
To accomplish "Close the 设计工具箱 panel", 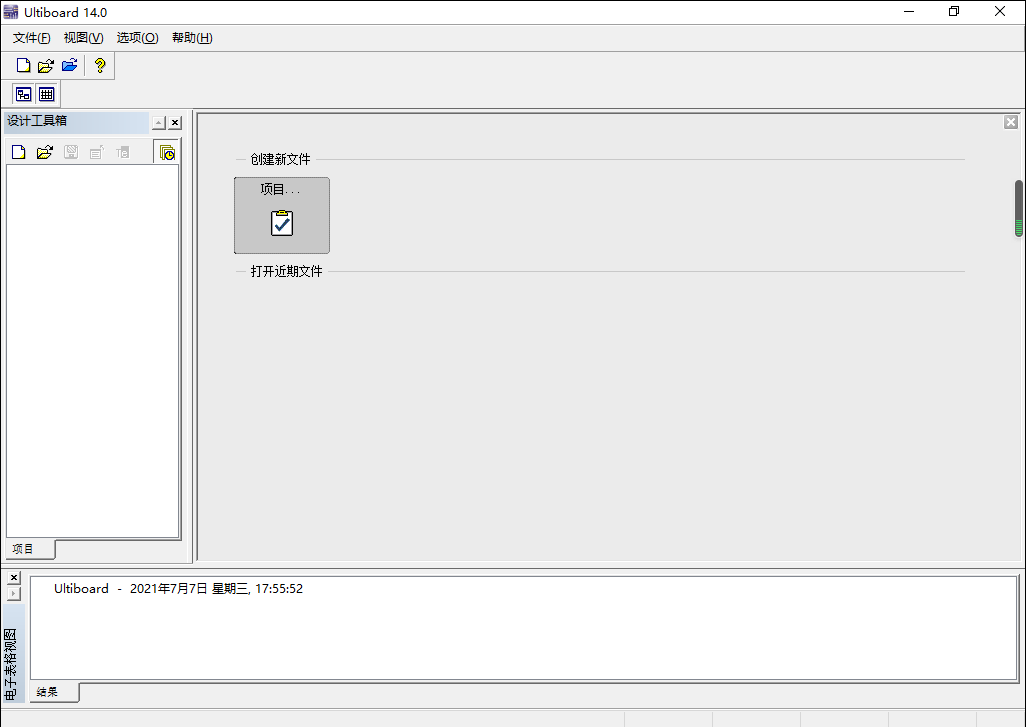I will point(175,123).
